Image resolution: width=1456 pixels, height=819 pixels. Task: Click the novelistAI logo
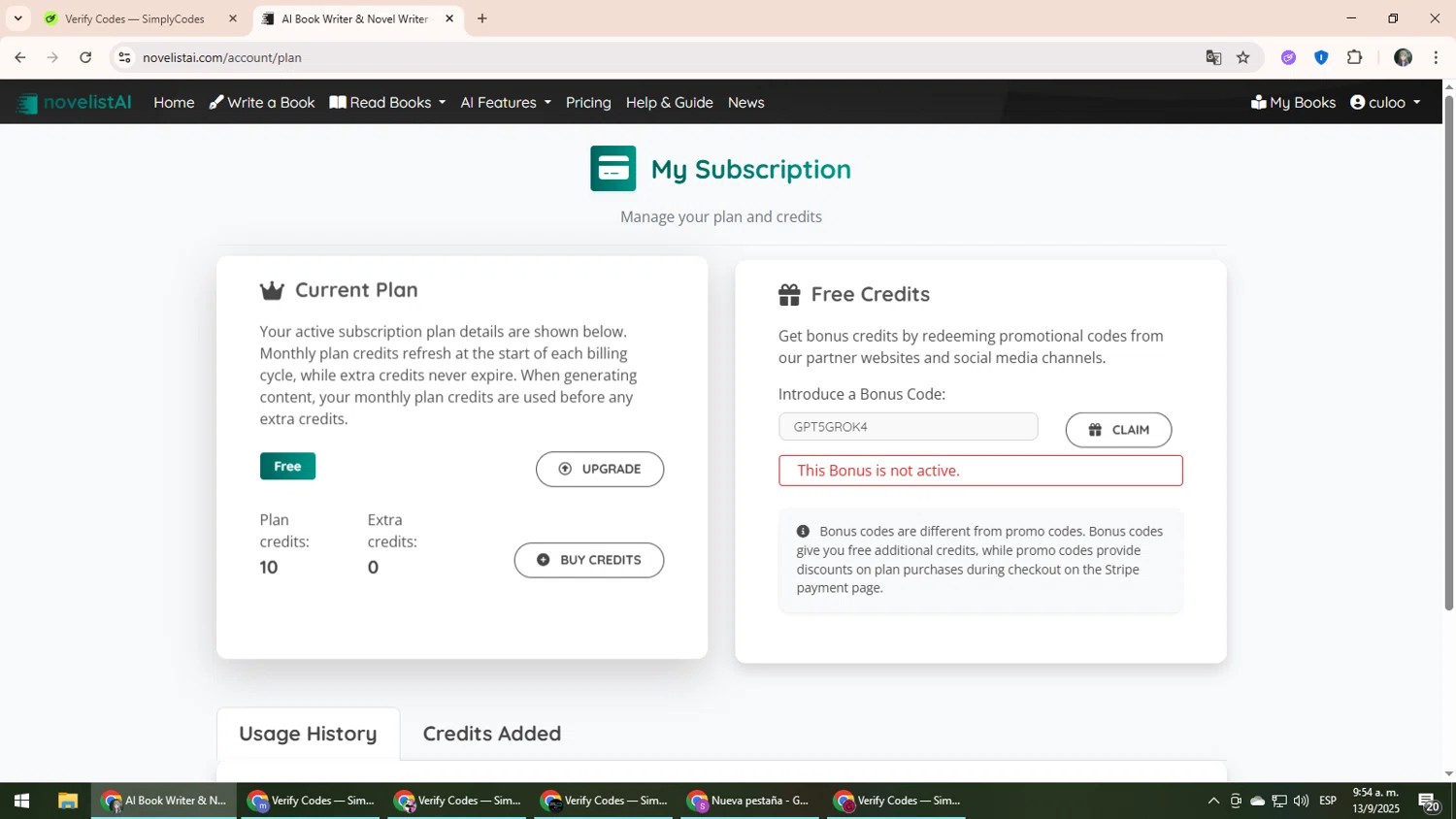point(74,103)
